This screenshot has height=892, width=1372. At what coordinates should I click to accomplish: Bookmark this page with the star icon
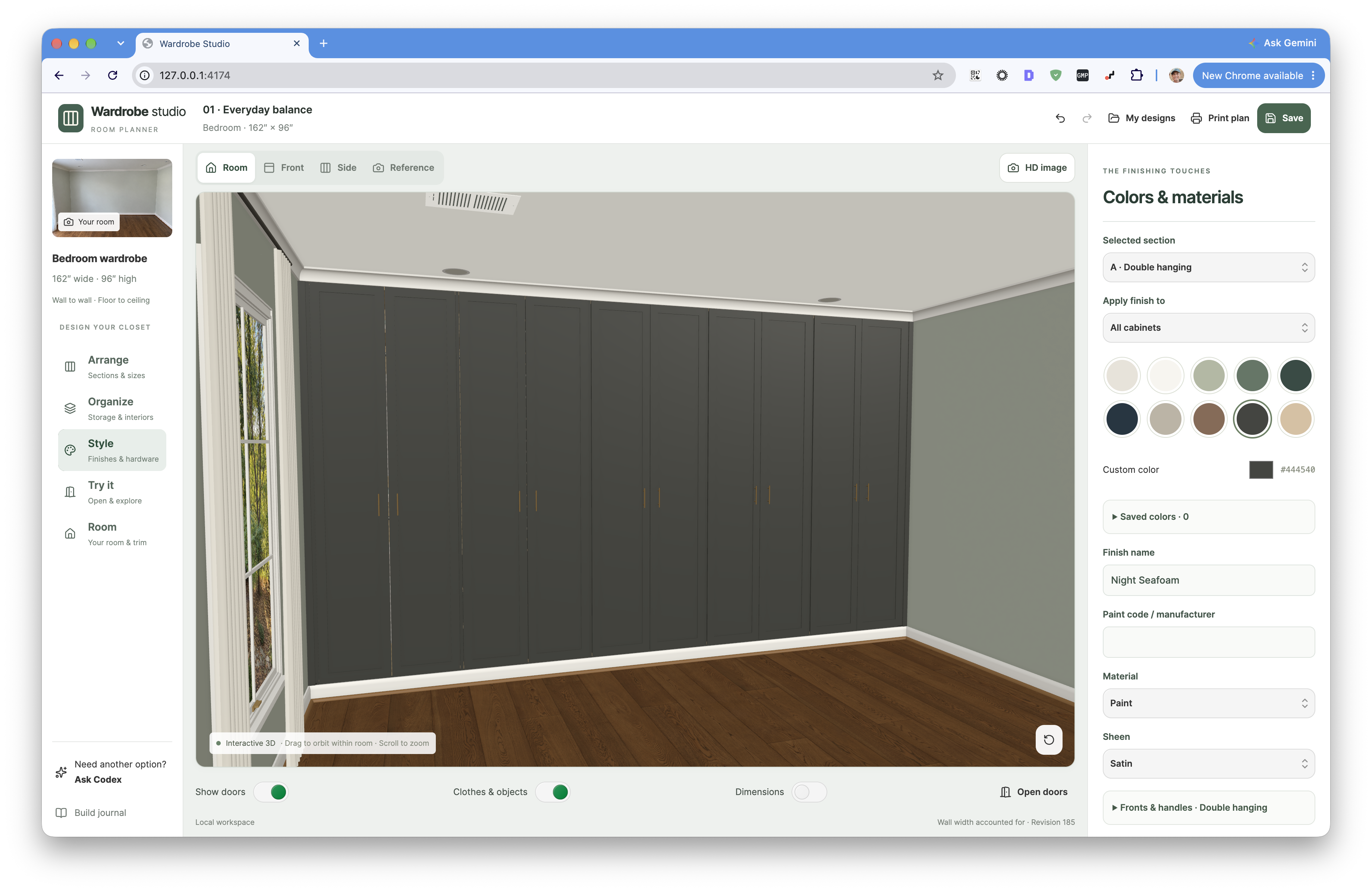pos(938,76)
